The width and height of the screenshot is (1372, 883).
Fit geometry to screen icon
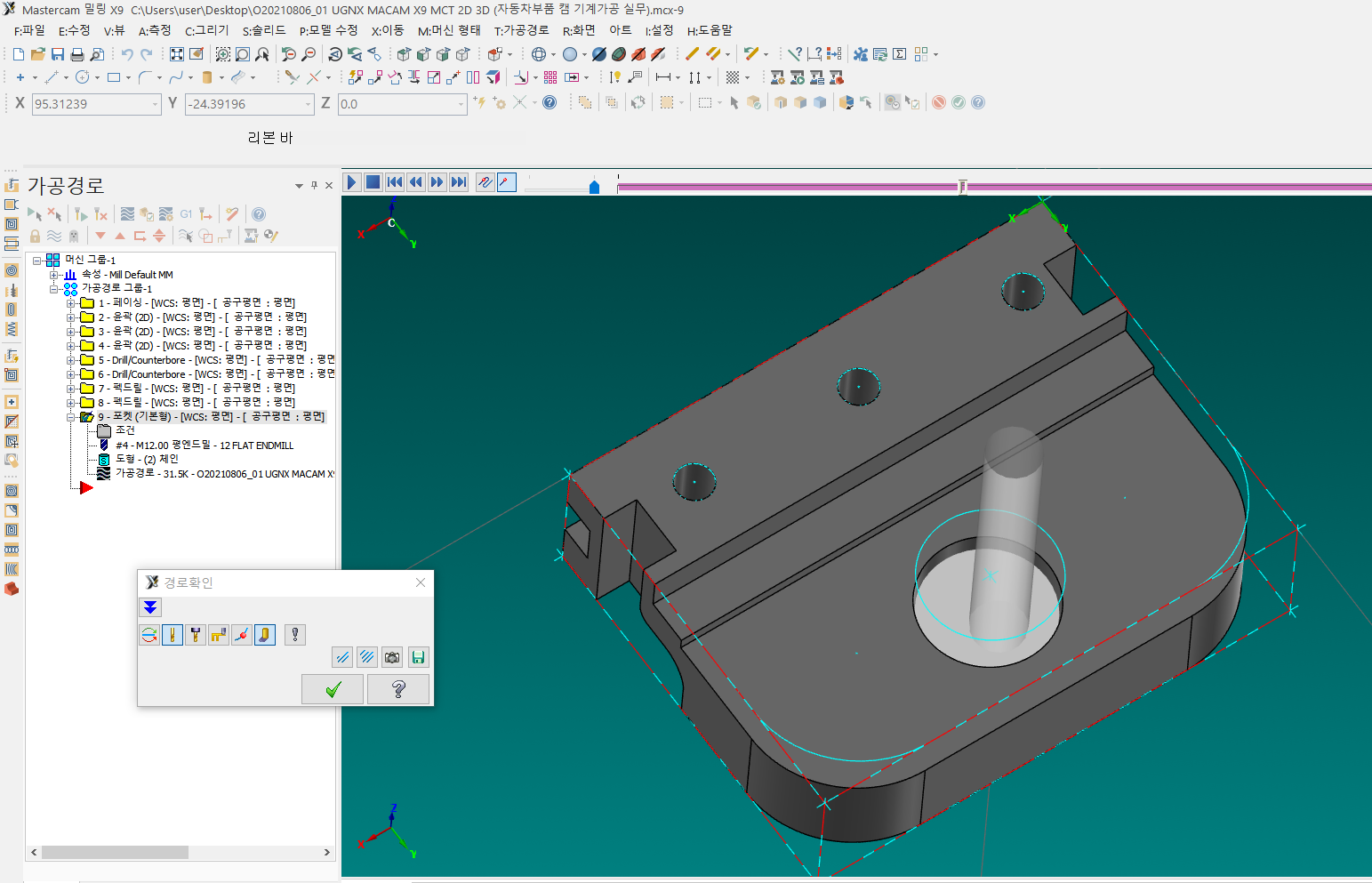(x=177, y=54)
